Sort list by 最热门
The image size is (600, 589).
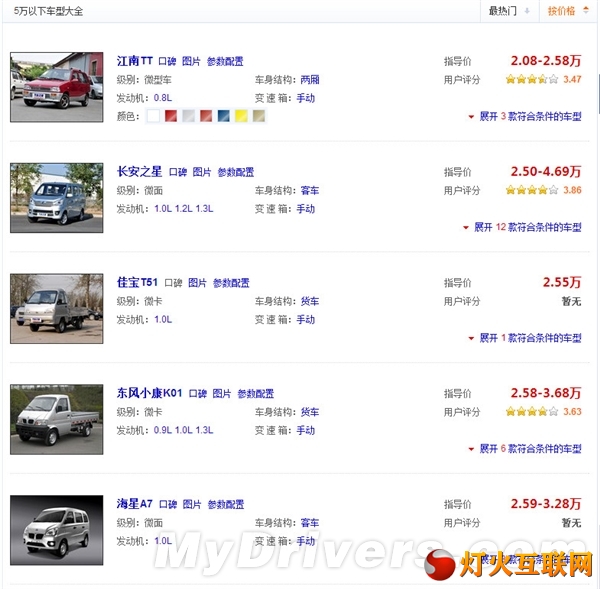(509, 11)
